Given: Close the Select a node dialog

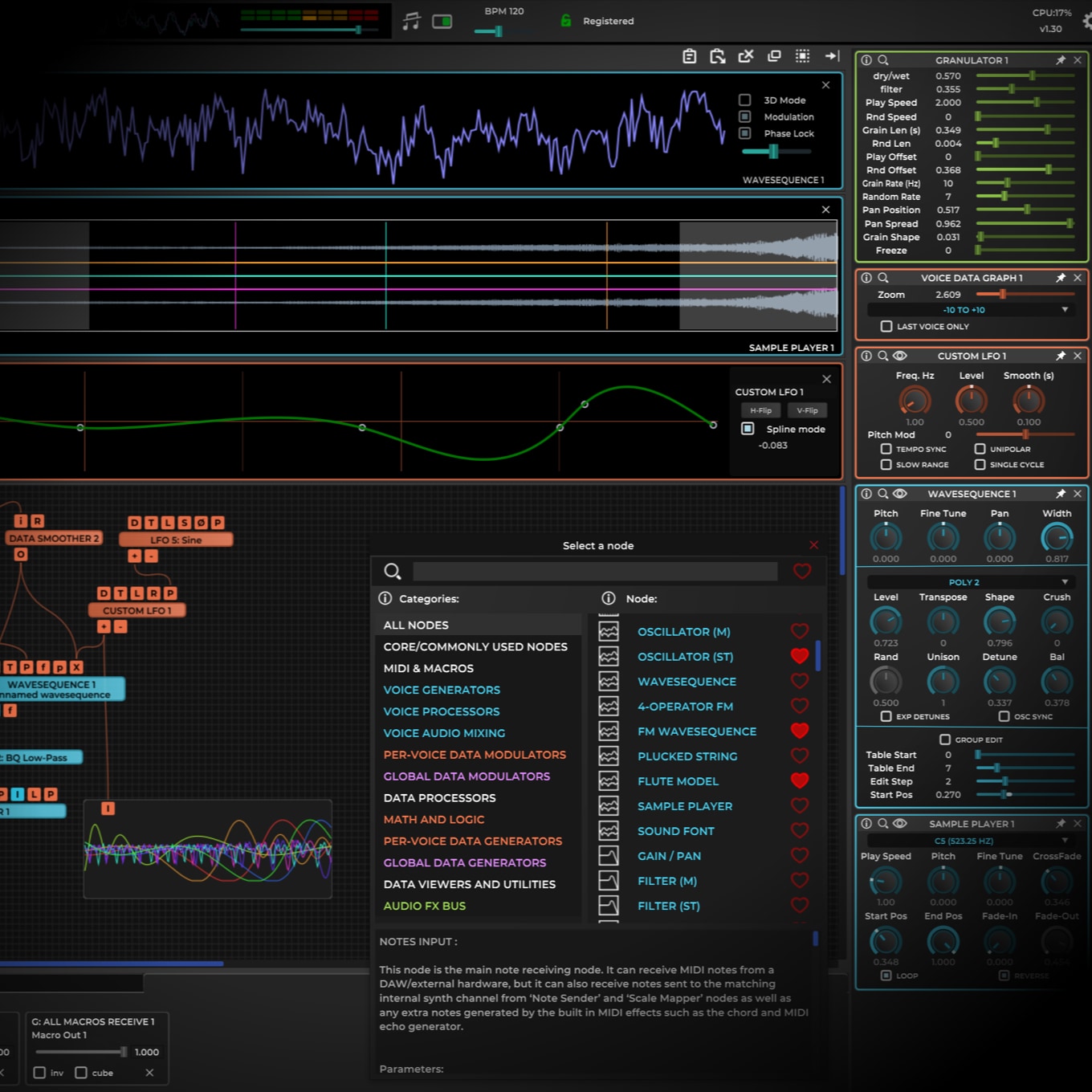Looking at the screenshot, I should coord(814,545).
